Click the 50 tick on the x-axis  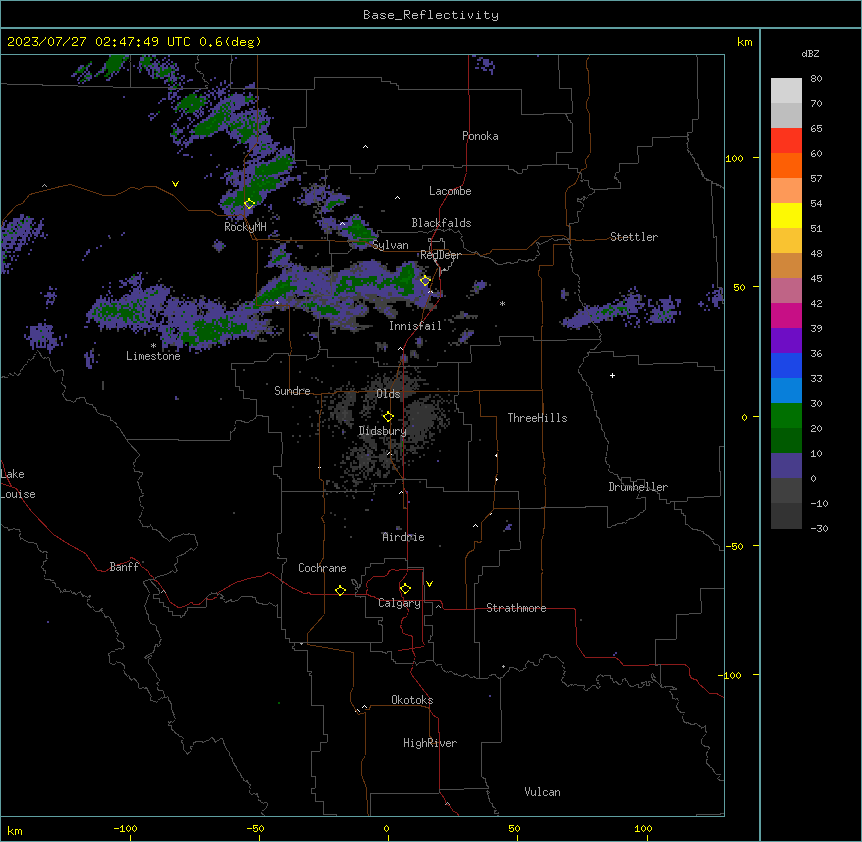coord(514,828)
